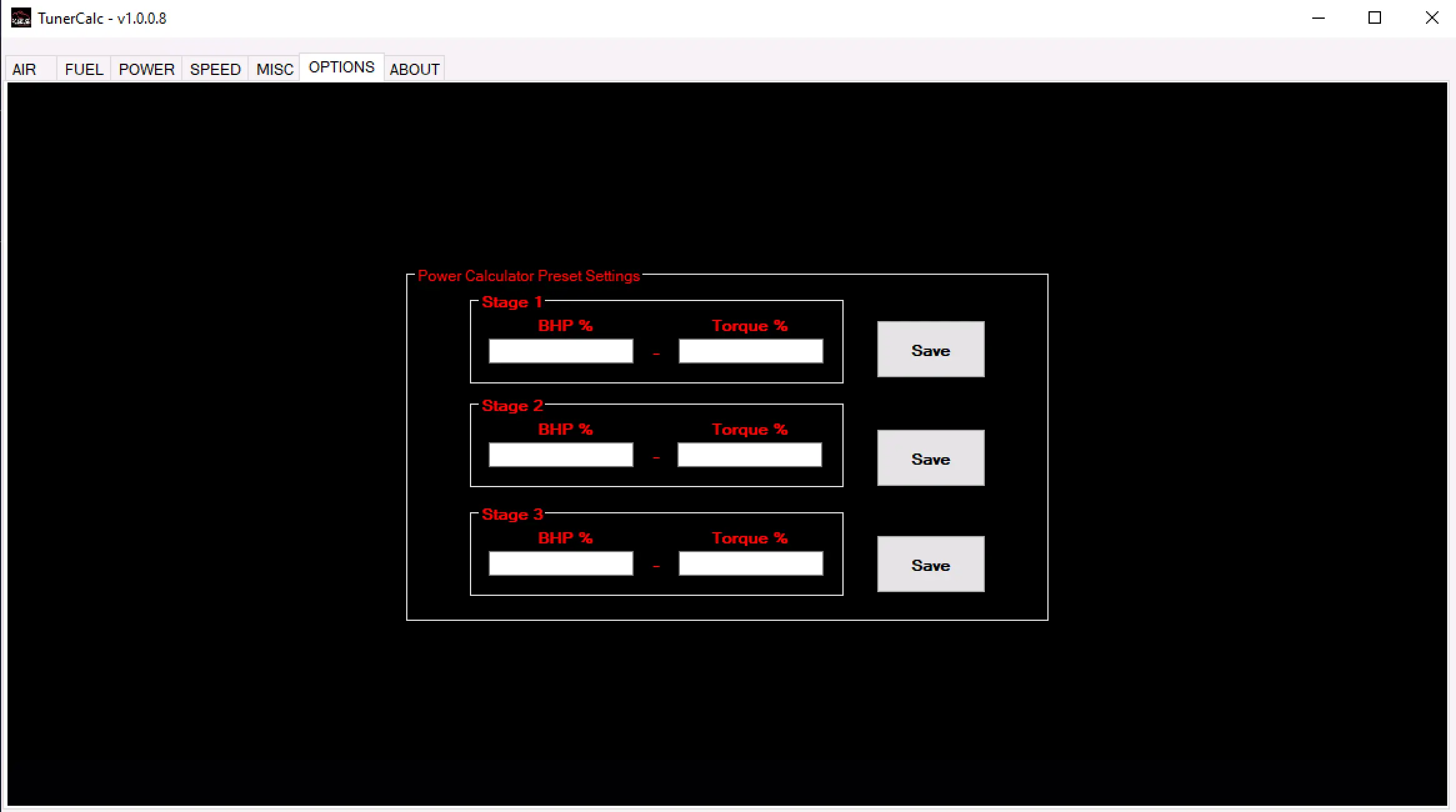This screenshot has height=812, width=1456.
Task: Save the Stage 3 preset
Action: pyautogui.click(x=930, y=564)
